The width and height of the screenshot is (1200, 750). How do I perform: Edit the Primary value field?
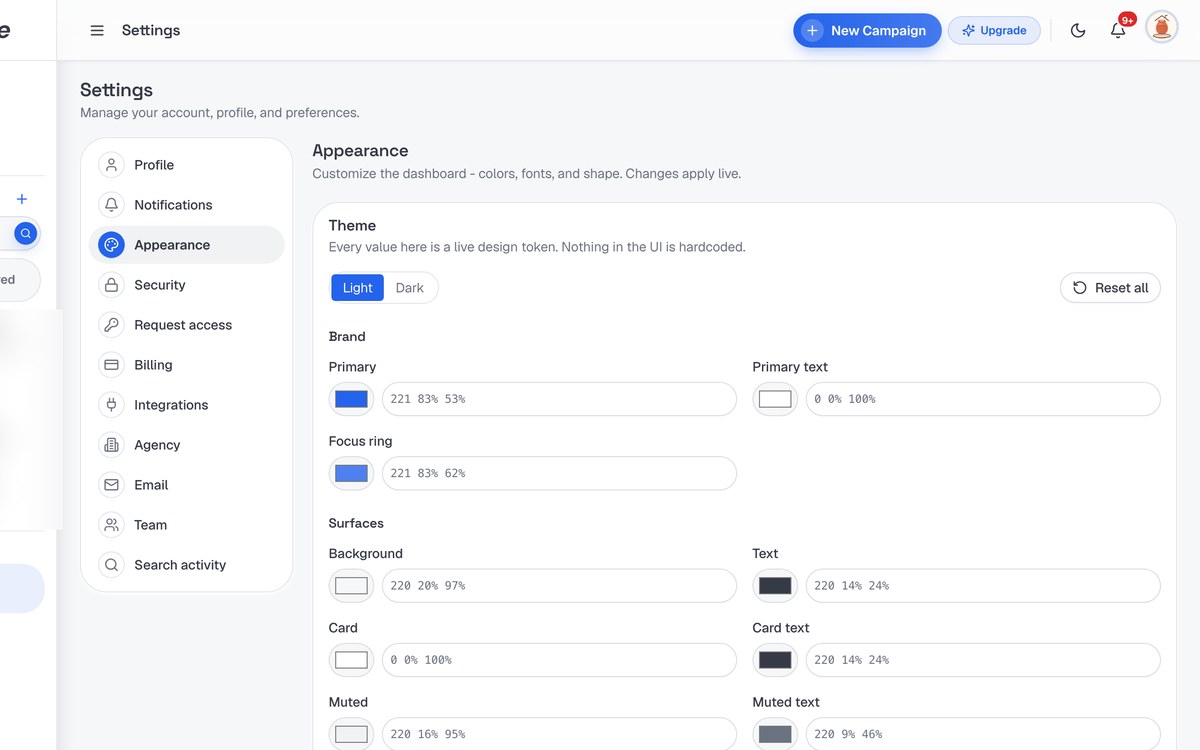tap(559, 399)
